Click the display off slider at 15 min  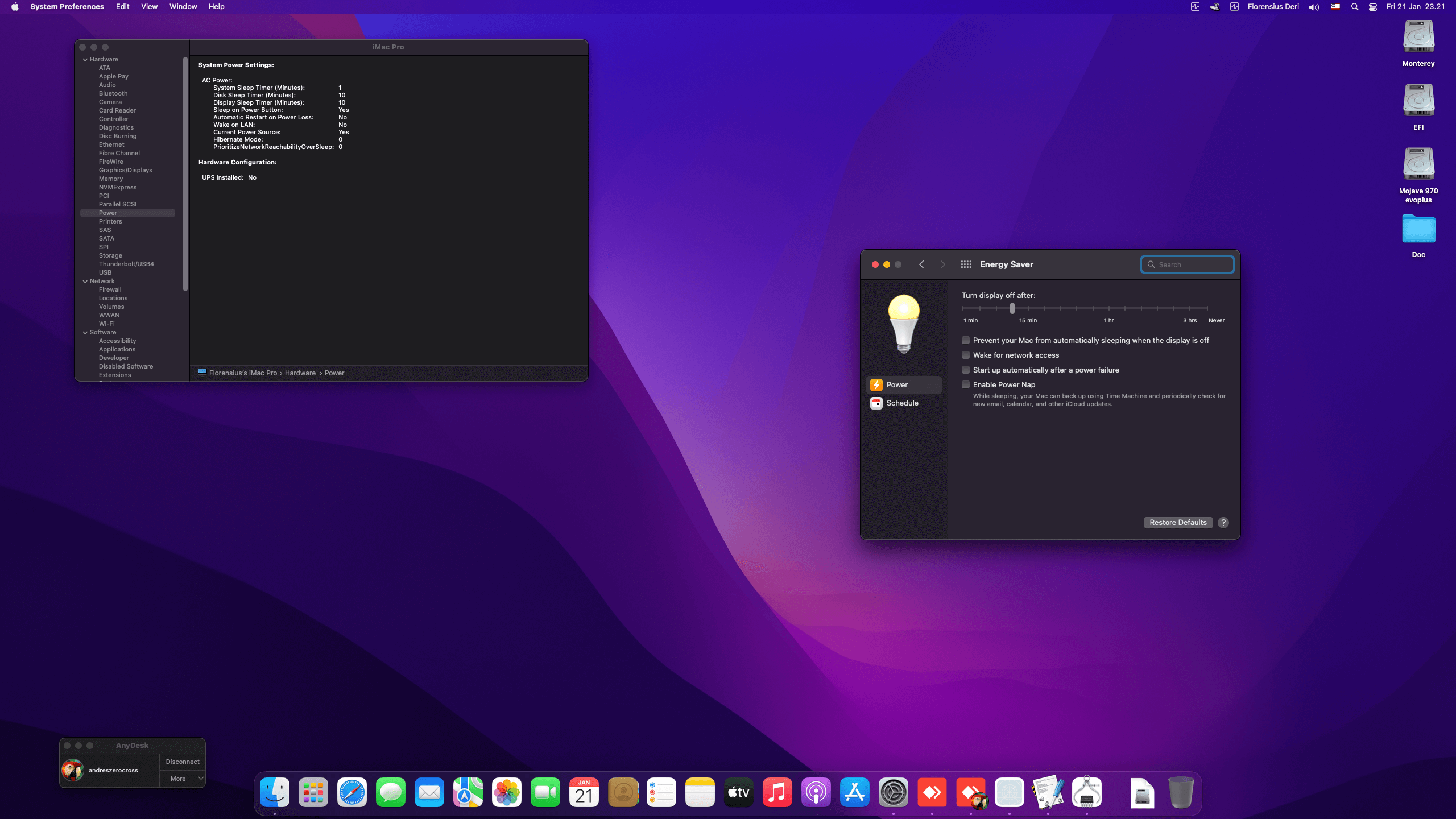1028,308
